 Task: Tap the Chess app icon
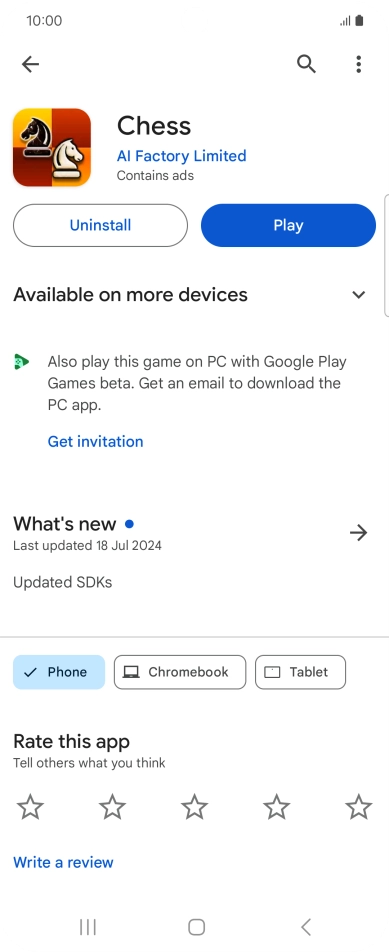(52, 147)
